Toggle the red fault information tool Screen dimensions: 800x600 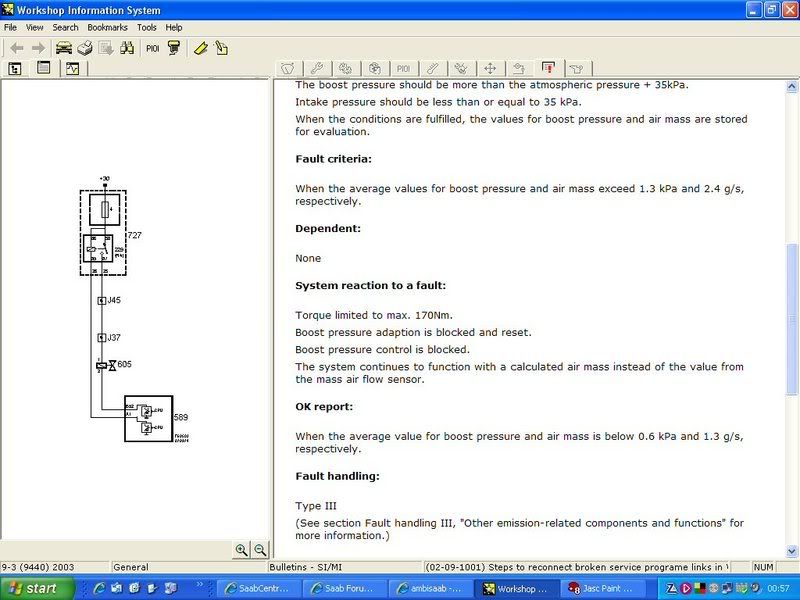click(548, 67)
